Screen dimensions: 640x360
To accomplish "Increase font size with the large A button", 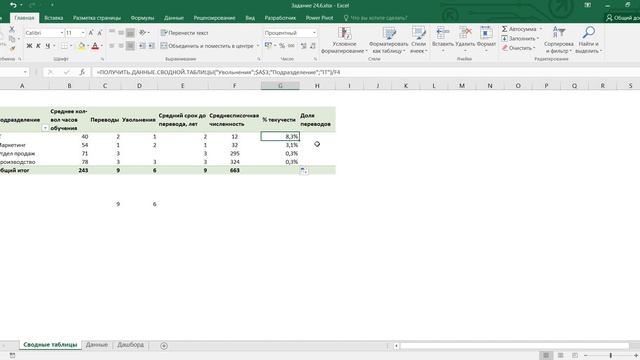I will click(x=91, y=33).
